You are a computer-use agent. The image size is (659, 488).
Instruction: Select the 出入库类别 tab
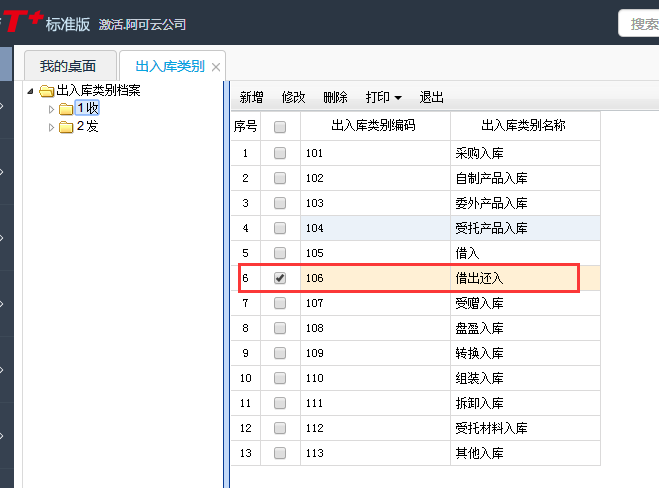pos(168,67)
